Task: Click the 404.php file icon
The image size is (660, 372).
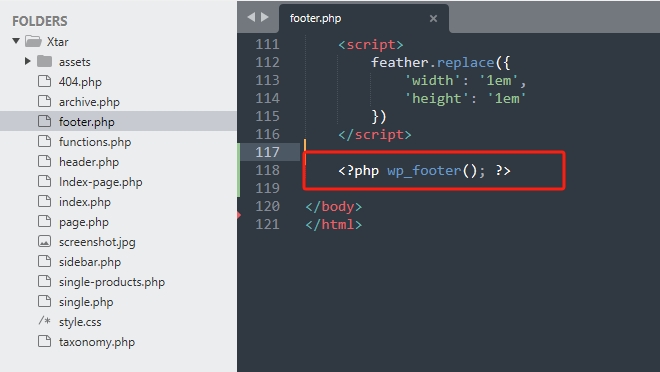Action: [44, 81]
